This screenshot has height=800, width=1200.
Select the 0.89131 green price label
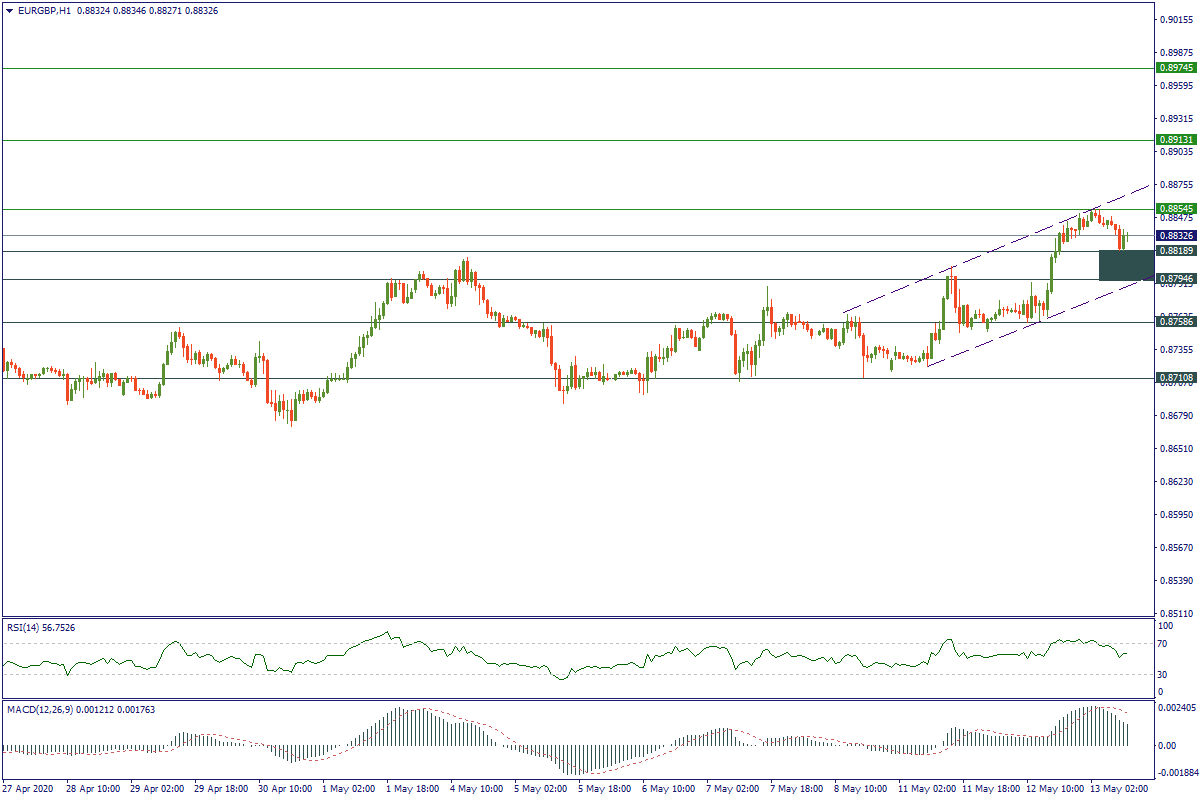coord(1175,140)
